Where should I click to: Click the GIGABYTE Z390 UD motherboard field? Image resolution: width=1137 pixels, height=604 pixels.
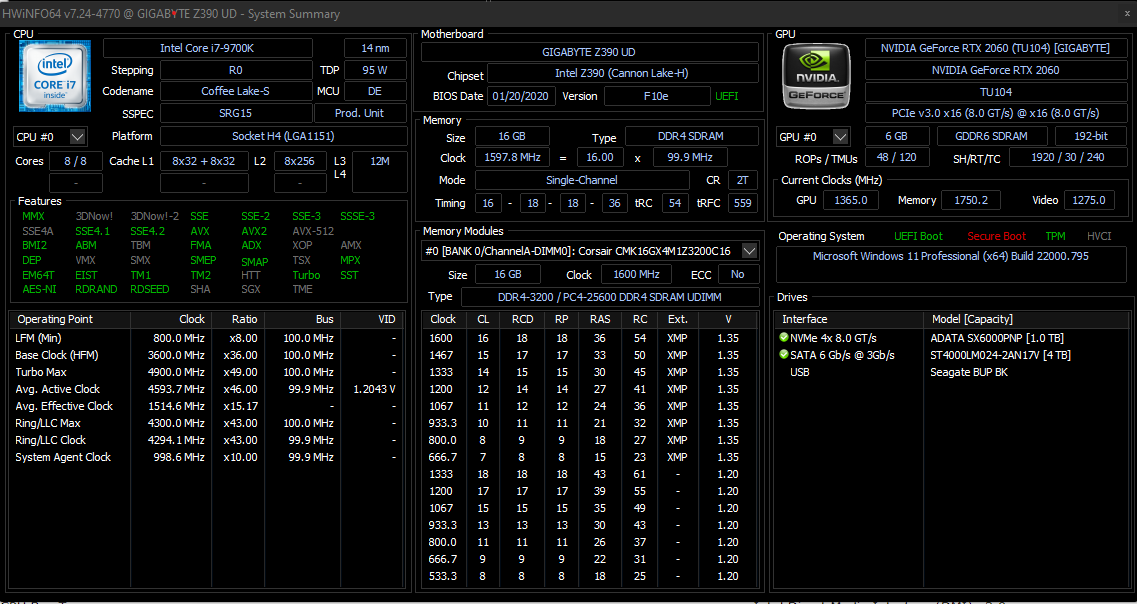tap(590, 52)
